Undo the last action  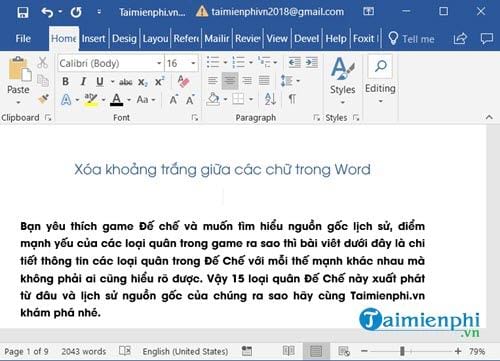[x=47, y=13]
